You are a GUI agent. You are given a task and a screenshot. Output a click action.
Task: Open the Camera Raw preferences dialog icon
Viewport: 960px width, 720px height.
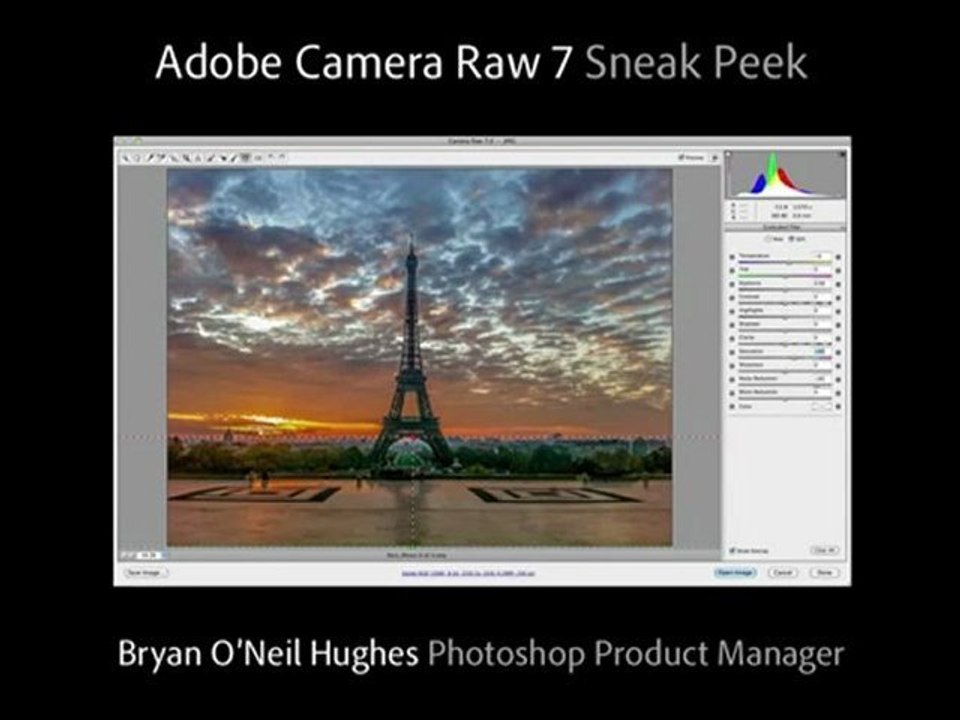[x=258, y=158]
